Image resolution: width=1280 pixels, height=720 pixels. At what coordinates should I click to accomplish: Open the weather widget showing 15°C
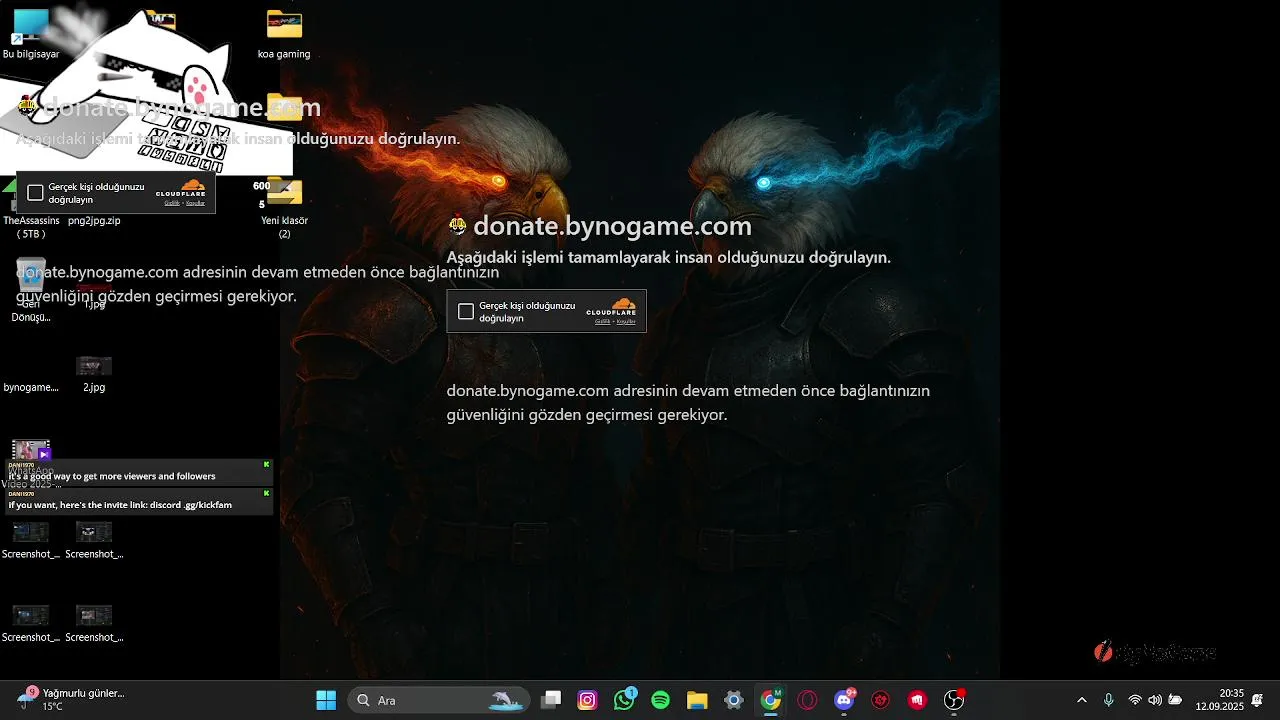click(70, 700)
